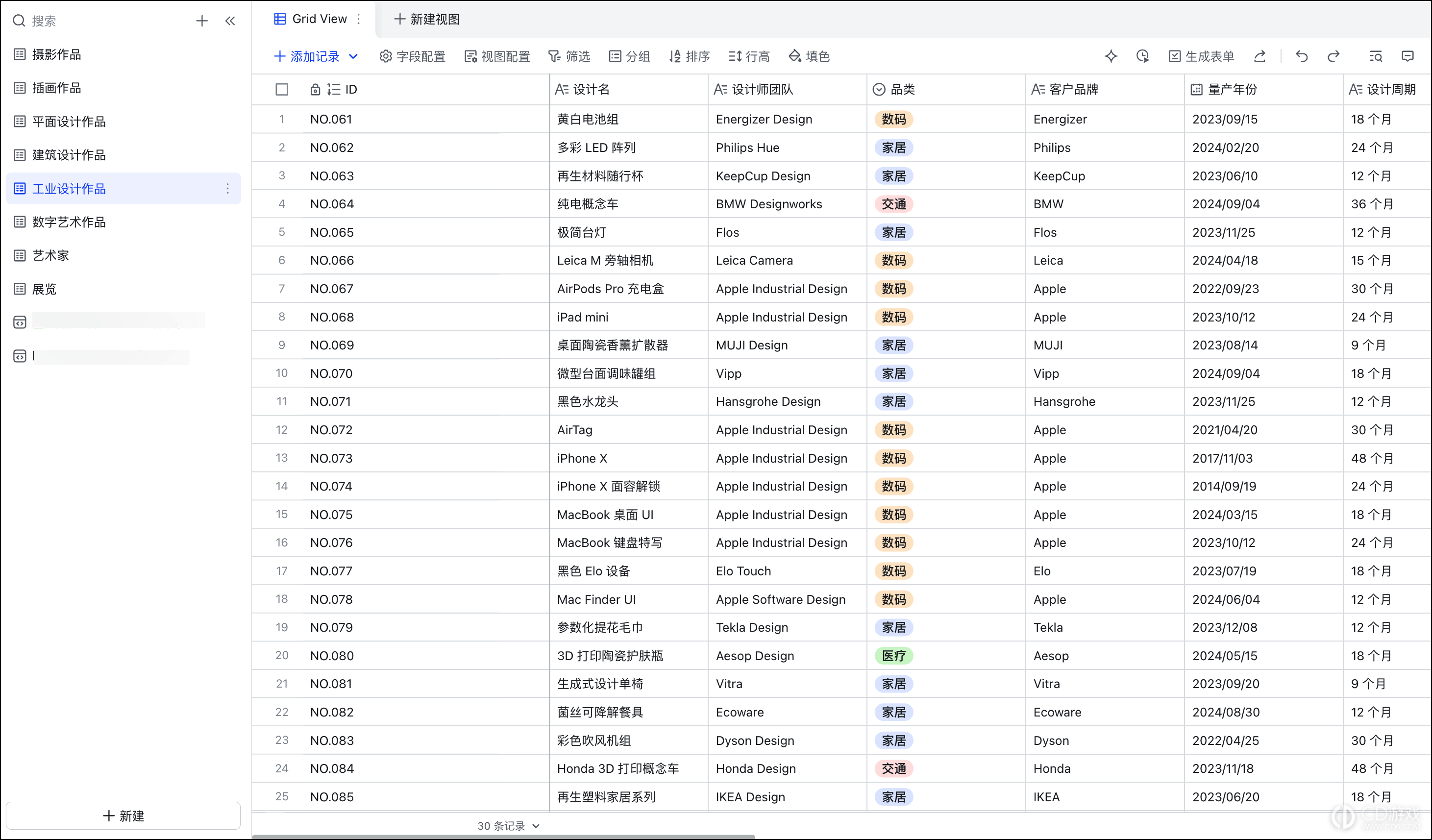Click 分组 group tool
Image resolution: width=1432 pixels, height=840 pixels.
(x=630, y=56)
